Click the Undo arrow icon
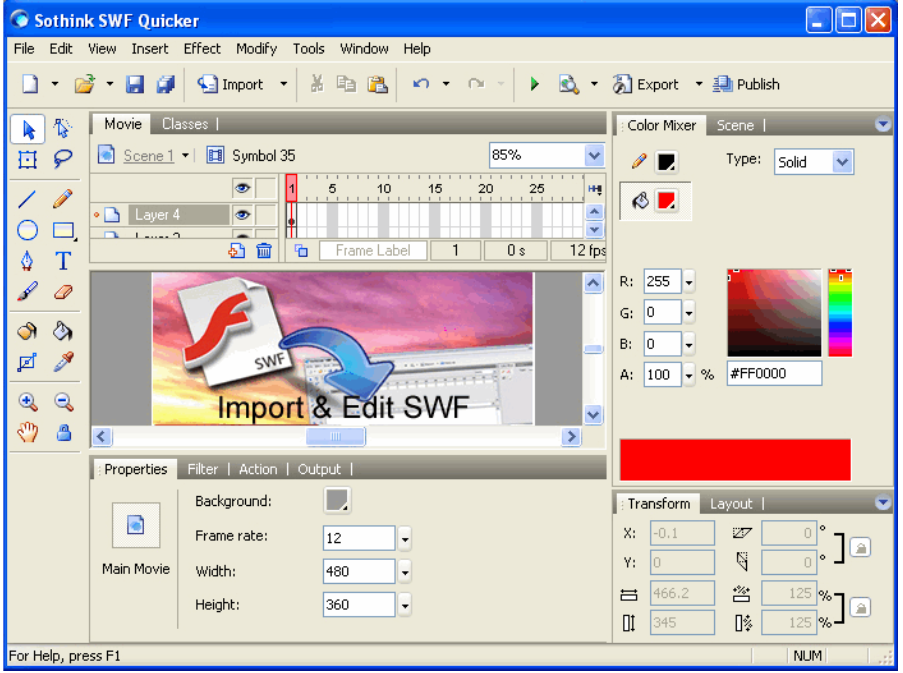The image size is (903, 673). click(x=421, y=84)
